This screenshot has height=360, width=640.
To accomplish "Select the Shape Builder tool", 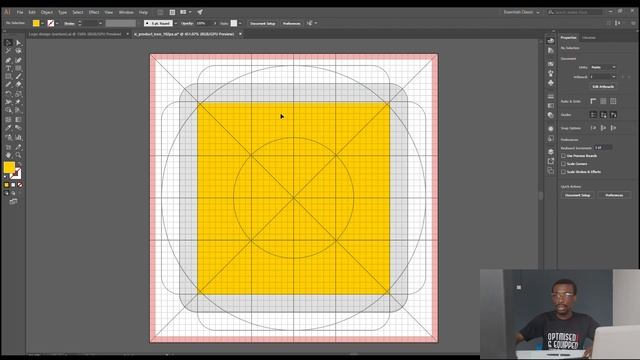I will coord(8,110).
